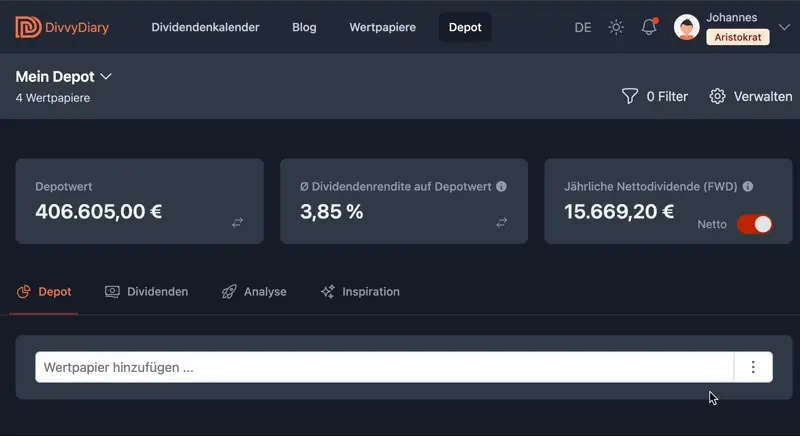This screenshot has width=800, height=436.
Task: Click the Verwalten gear icon
Action: 717,96
